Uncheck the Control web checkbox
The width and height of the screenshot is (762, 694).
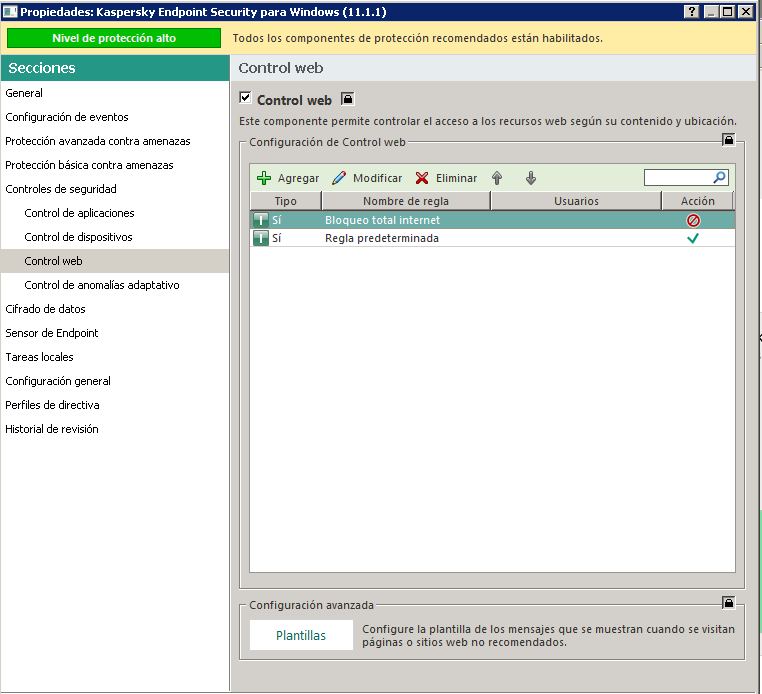click(x=246, y=99)
